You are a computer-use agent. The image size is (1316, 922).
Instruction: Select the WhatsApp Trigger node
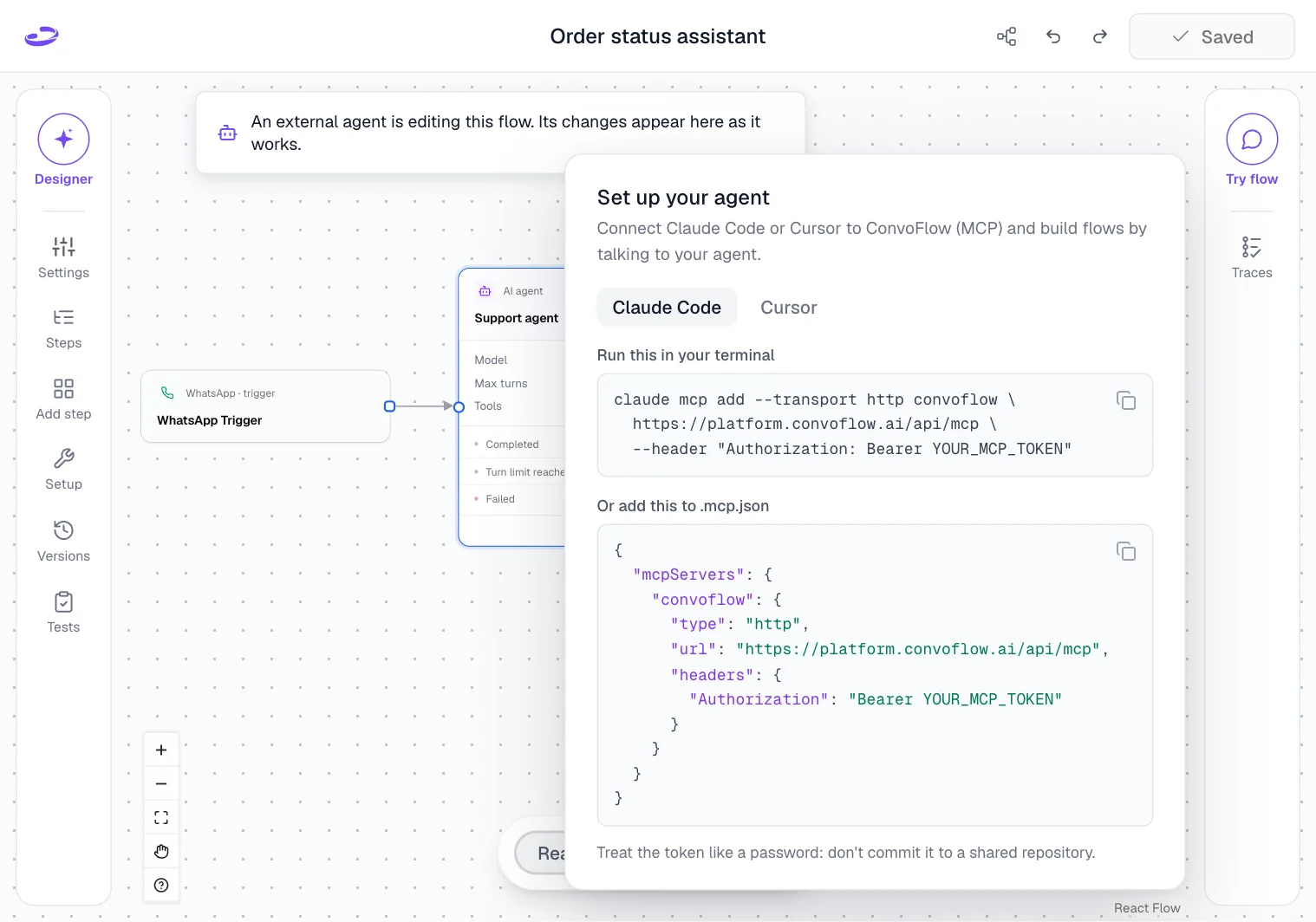point(265,406)
